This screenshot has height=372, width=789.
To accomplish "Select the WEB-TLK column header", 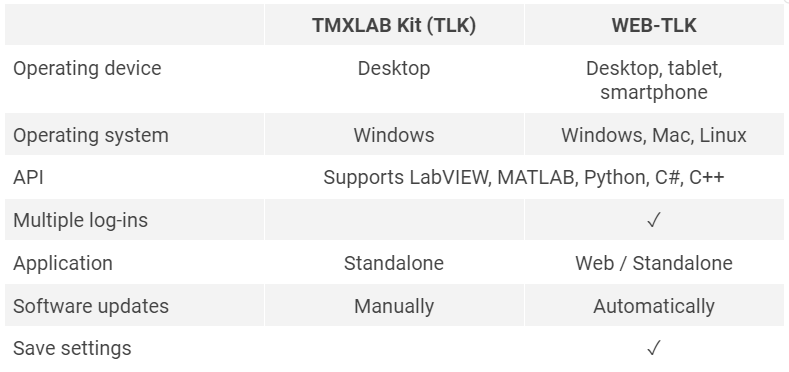I will (654, 25).
